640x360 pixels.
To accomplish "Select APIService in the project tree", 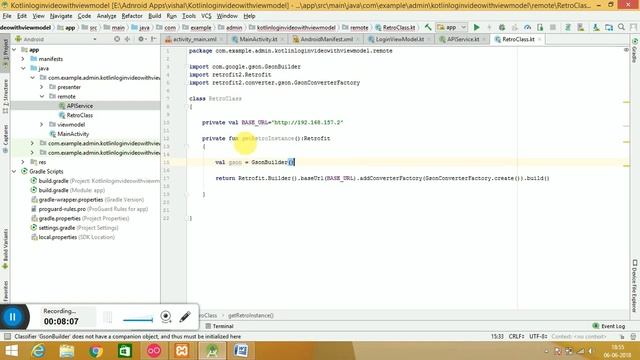I will [x=80, y=106].
